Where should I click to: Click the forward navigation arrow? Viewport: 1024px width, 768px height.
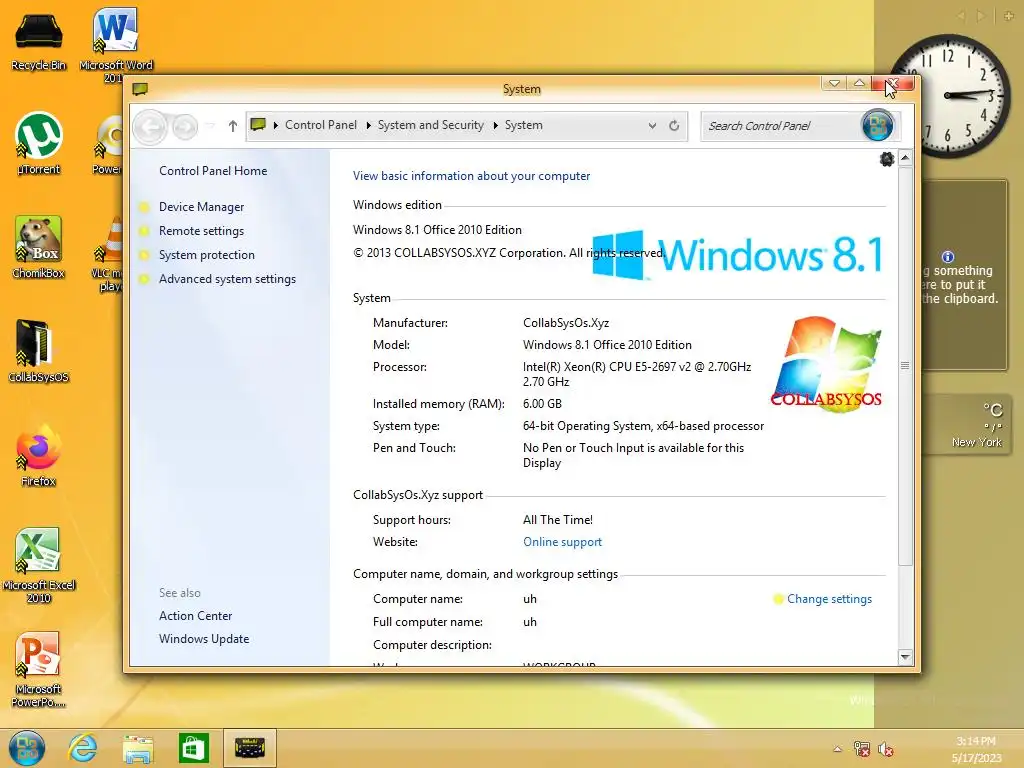coord(185,126)
